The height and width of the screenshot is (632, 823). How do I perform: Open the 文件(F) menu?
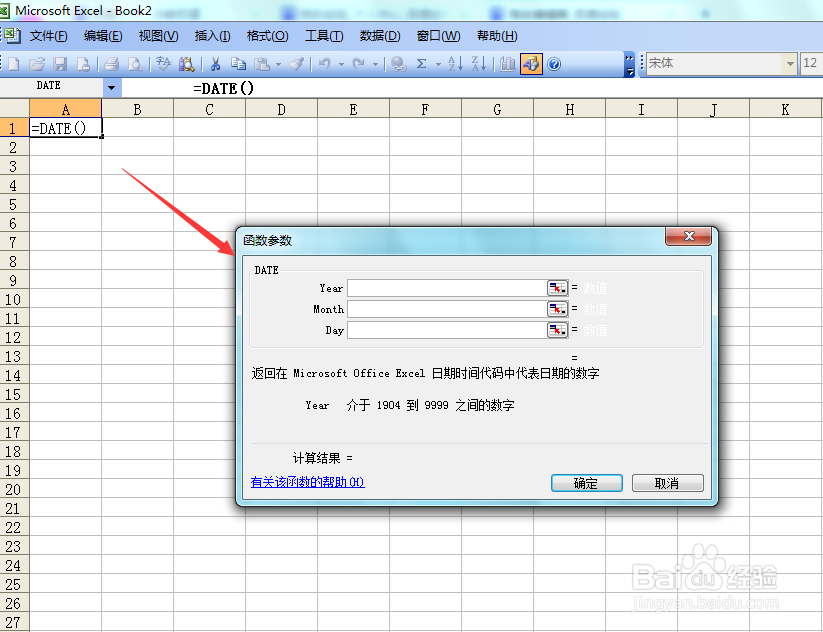tap(48, 36)
